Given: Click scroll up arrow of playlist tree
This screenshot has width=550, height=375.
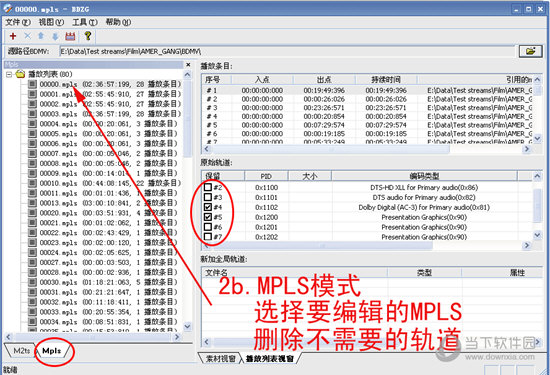Looking at the screenshot, I should pyautogui.click(x=188, y=74).
